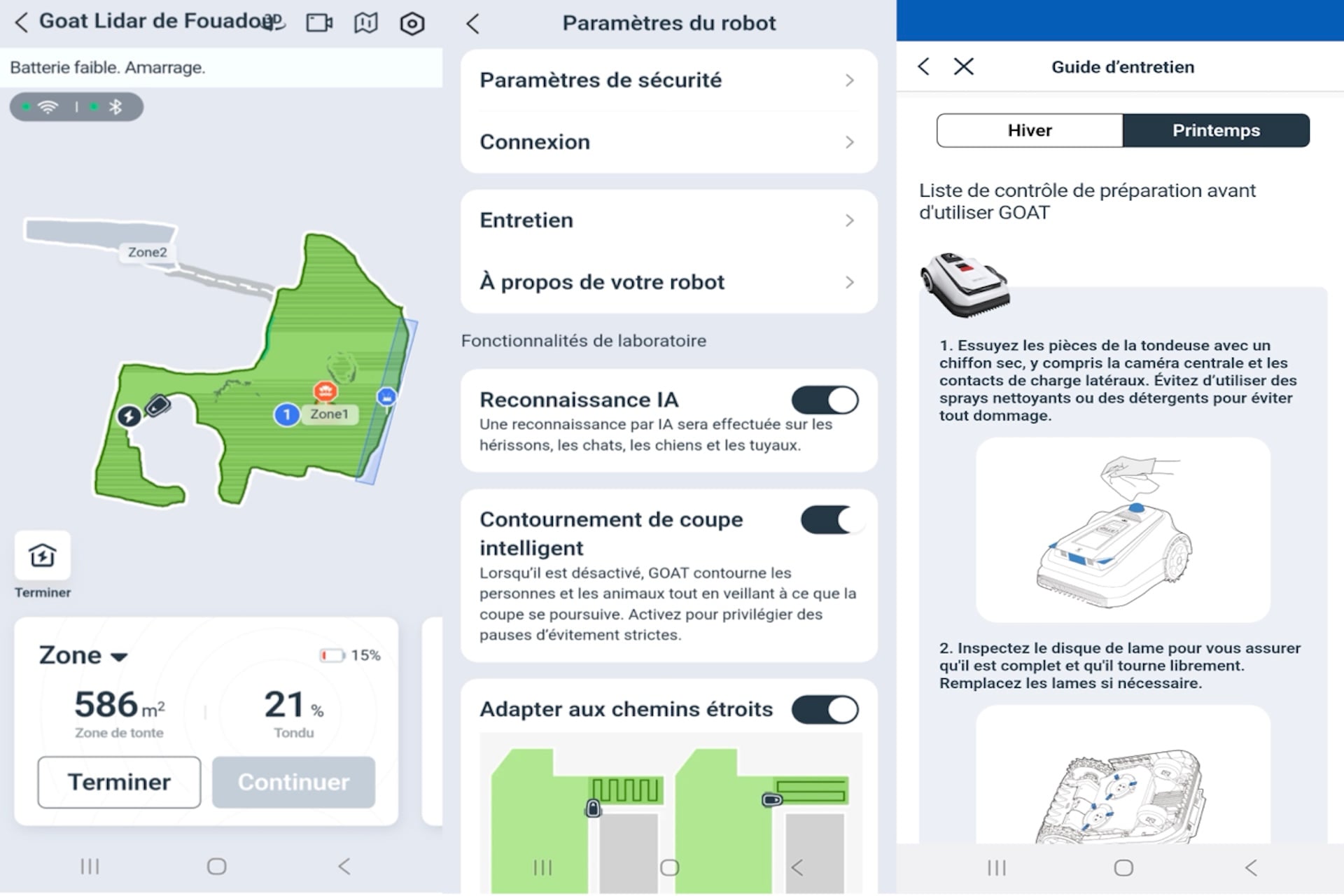This screenshot has height=896, width=1344.
Task: Tap Android back button on the map screen
Action: pyautogui.click(x=344, y=867)
